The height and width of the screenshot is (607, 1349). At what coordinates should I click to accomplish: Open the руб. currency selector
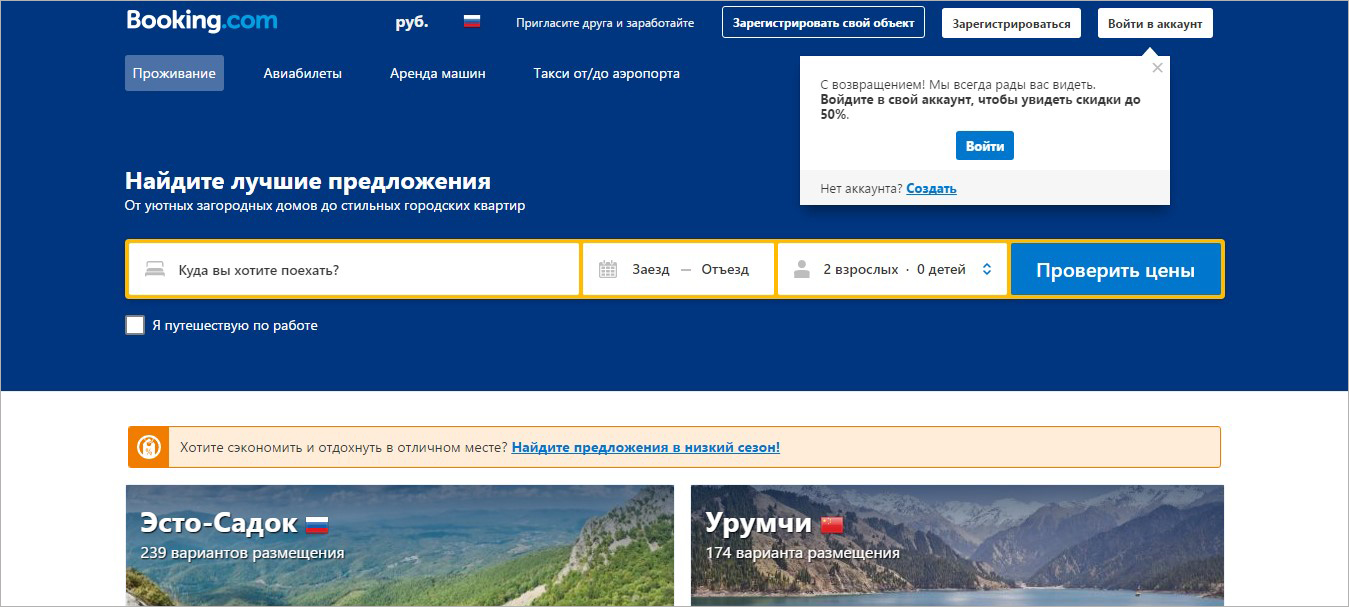(x=412, y=22)
